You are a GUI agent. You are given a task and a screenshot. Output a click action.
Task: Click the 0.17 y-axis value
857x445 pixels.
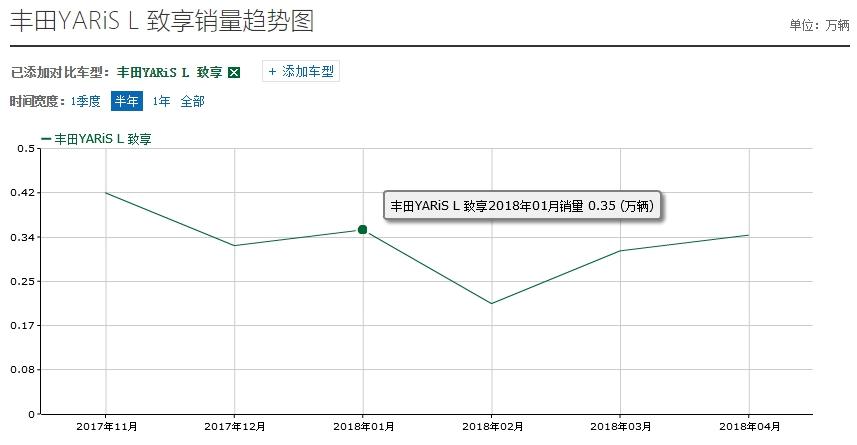22,325
